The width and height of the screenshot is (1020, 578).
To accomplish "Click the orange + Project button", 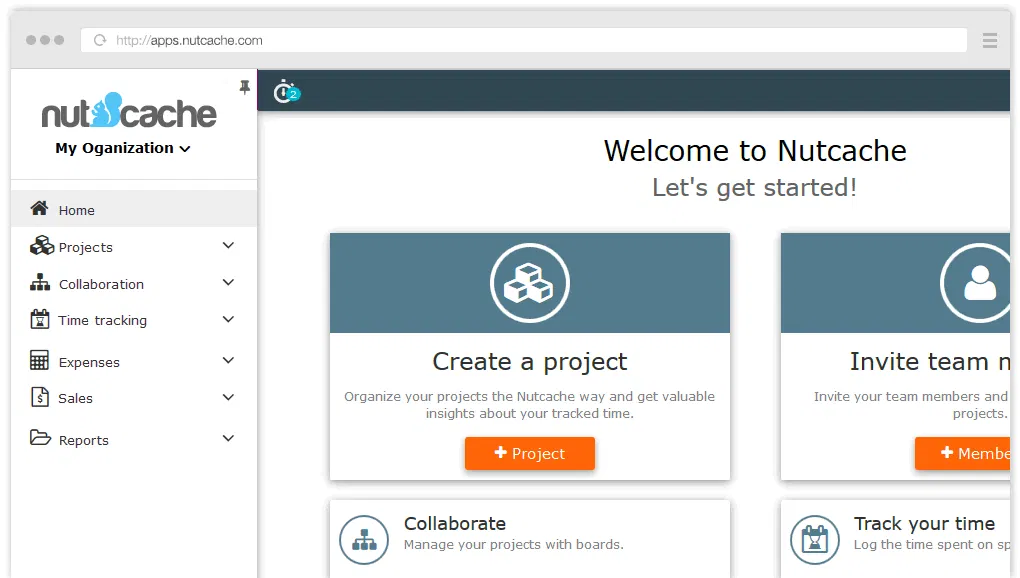I will [x=530, y=453].
